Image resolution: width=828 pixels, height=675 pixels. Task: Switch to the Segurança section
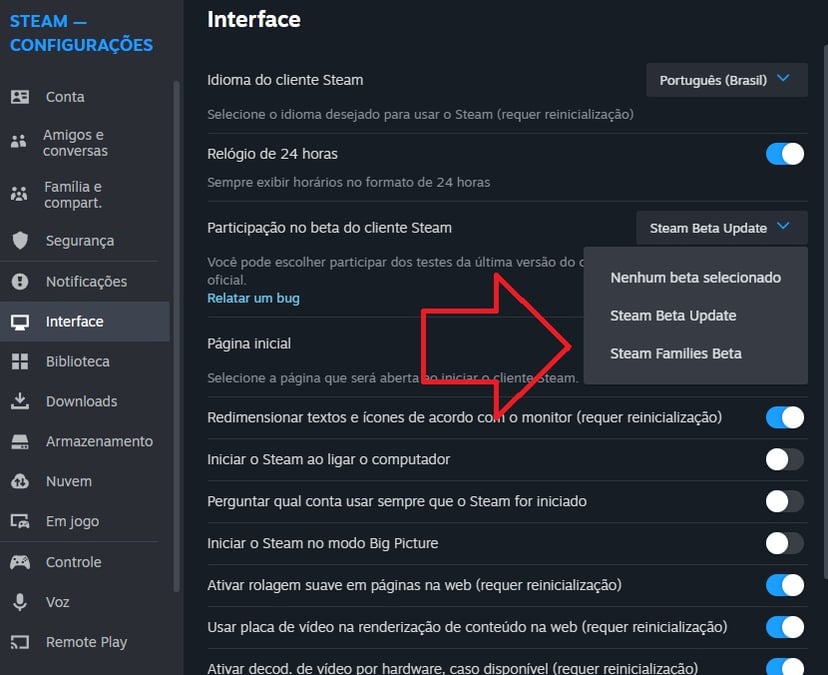pos(84,240)
